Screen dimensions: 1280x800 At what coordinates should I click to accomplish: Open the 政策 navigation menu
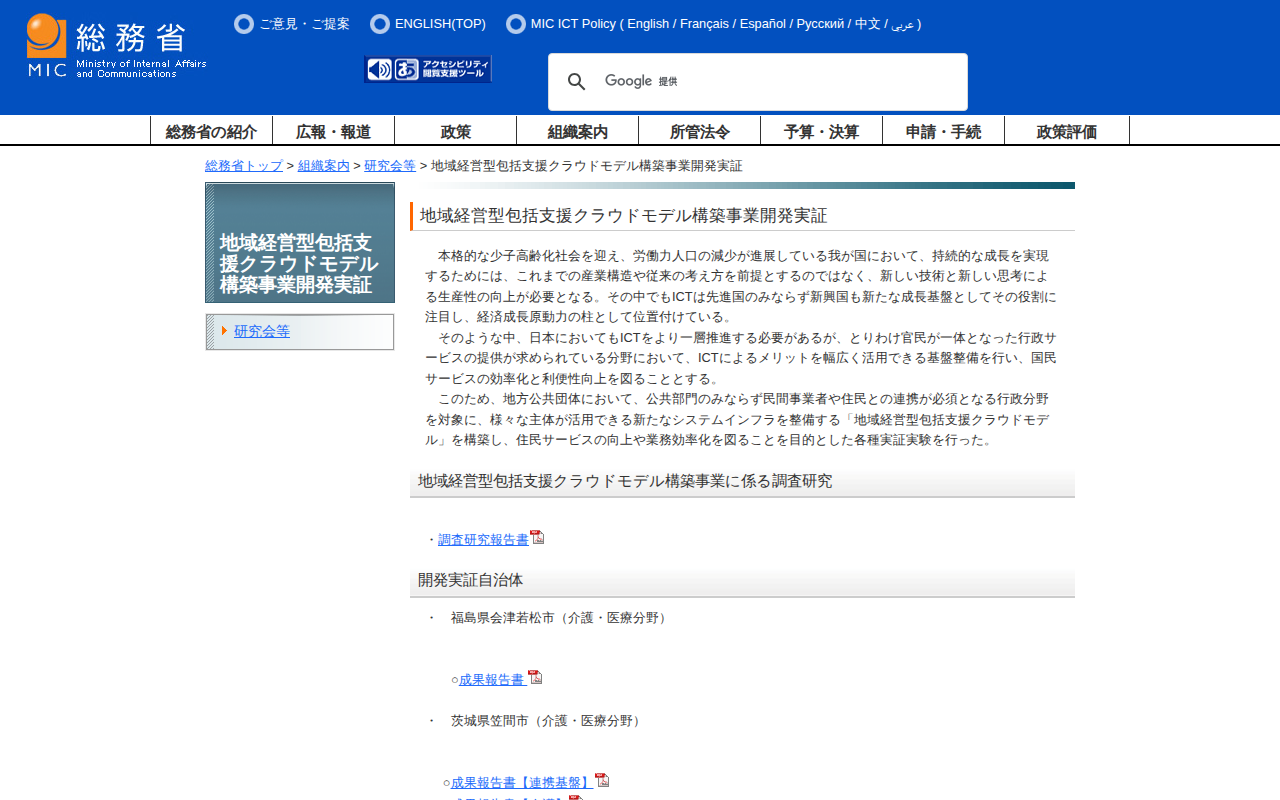[455, 131]
